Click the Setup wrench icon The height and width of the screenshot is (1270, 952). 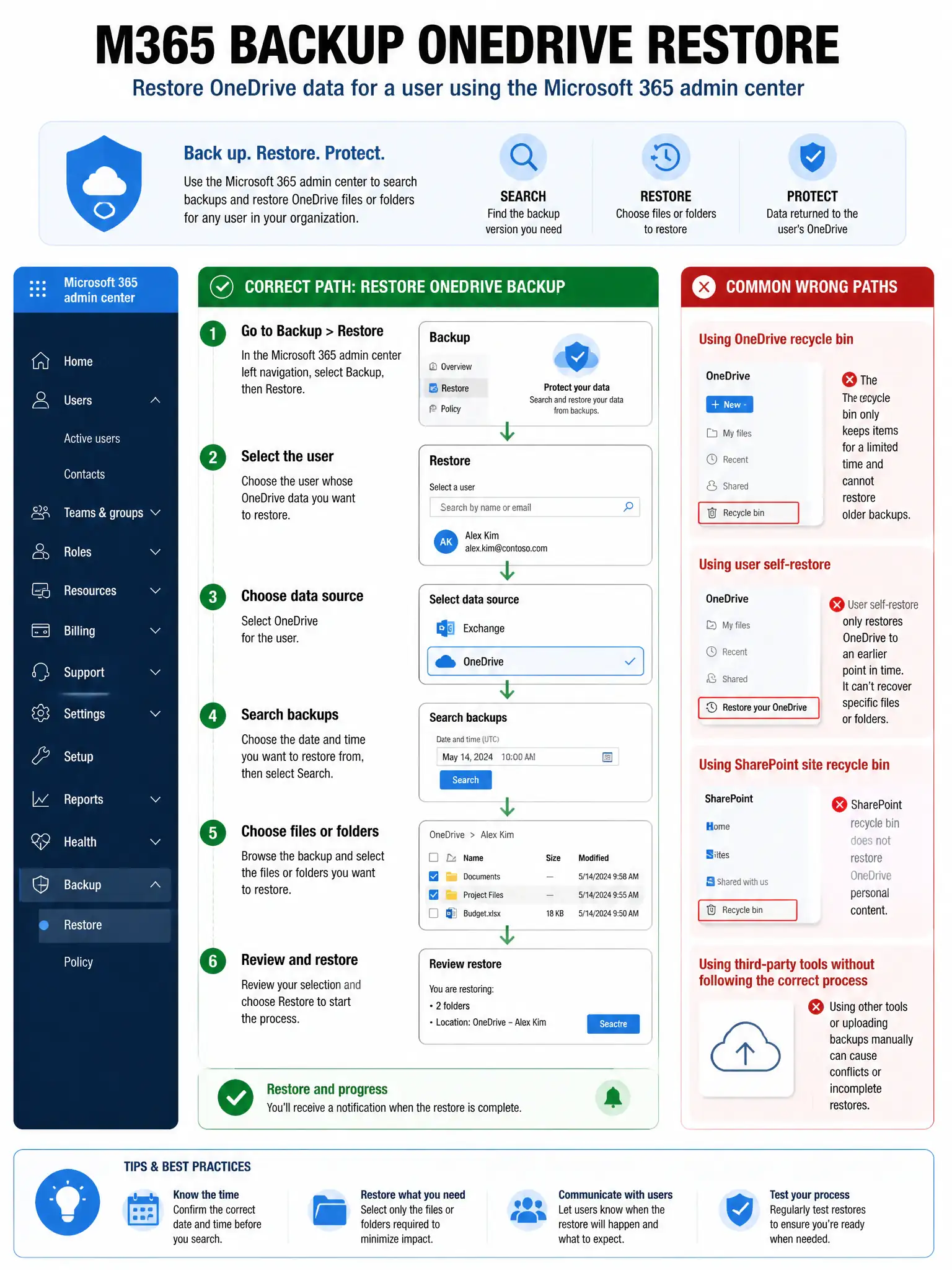(x=40, y=756)
